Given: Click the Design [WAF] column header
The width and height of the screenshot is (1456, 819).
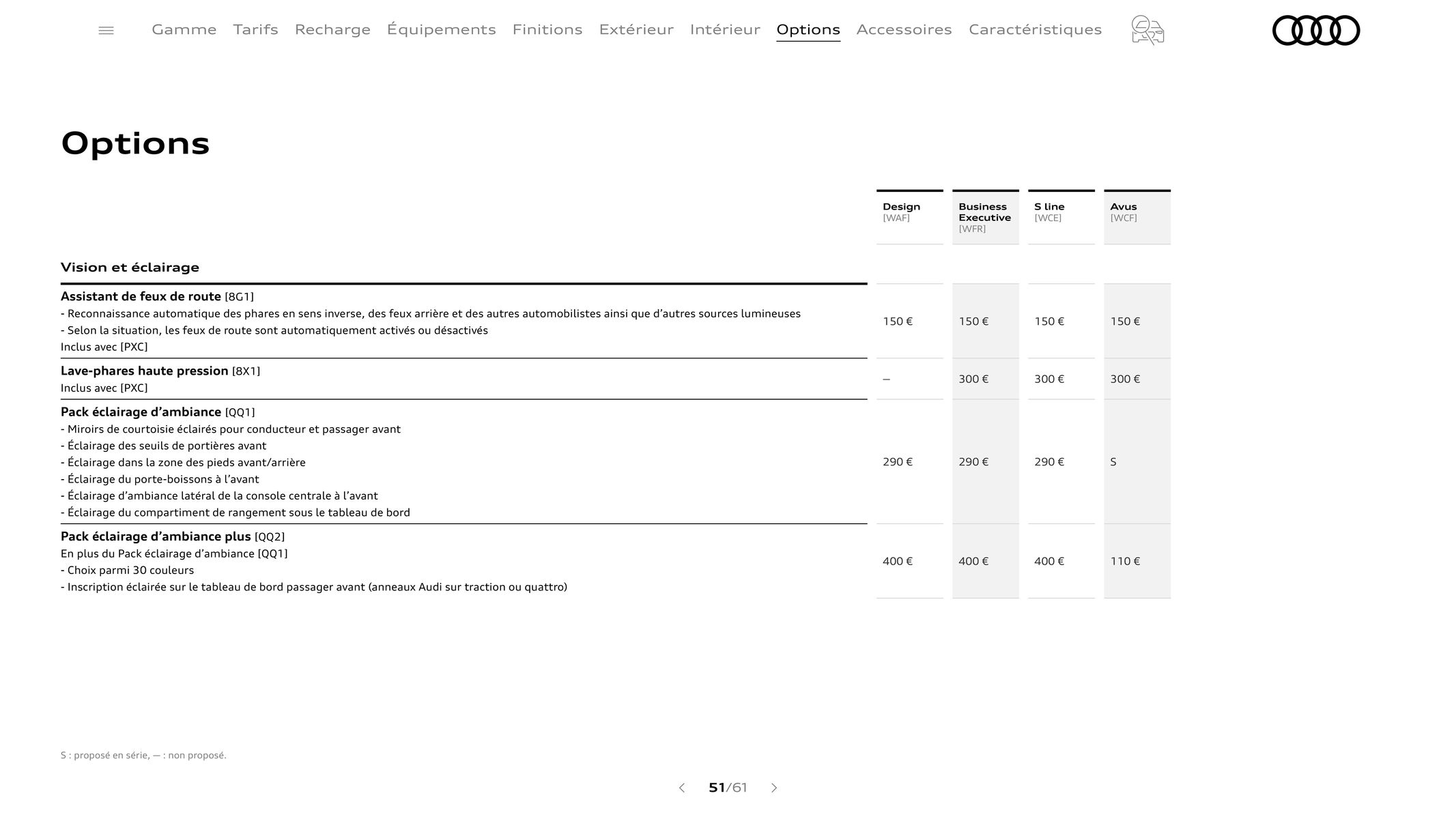Looking at the screenshot, I should tap(909, 217).
